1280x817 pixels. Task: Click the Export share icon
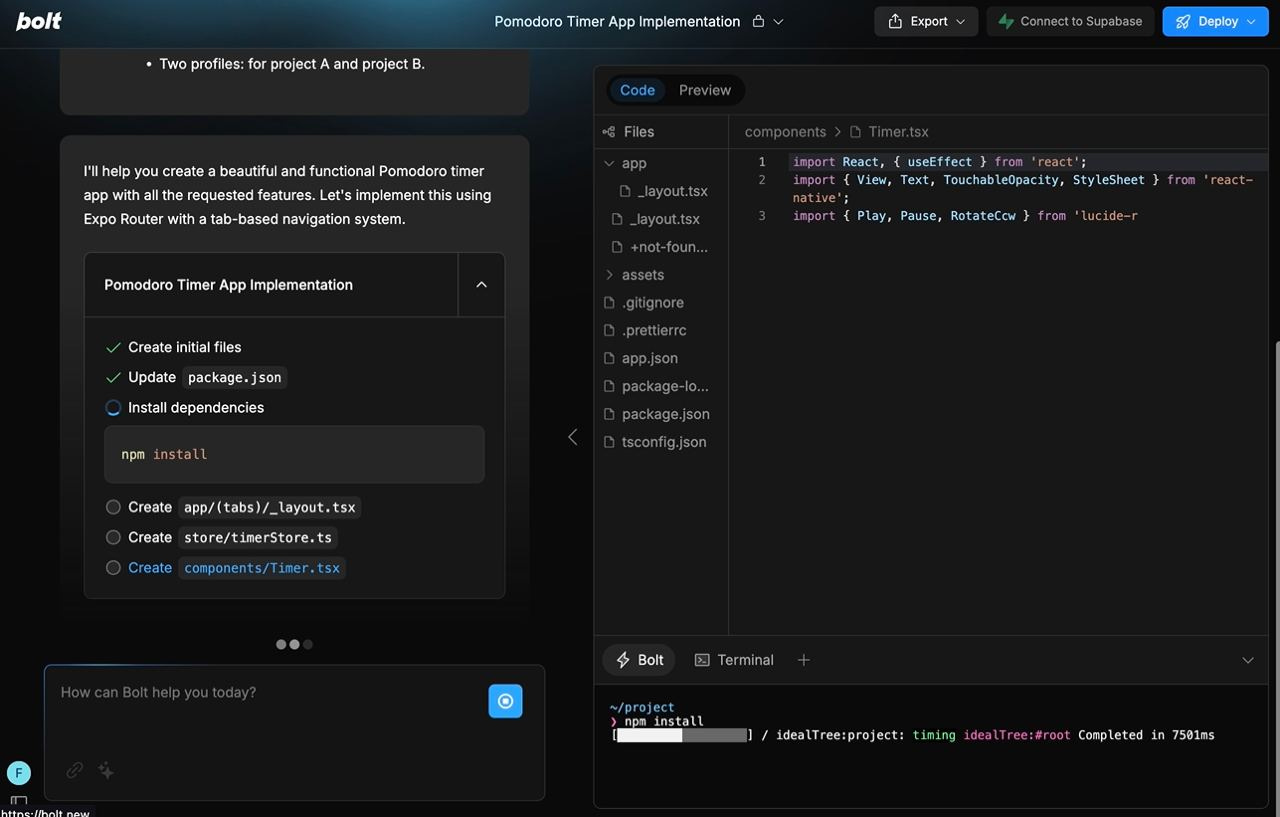895,21
